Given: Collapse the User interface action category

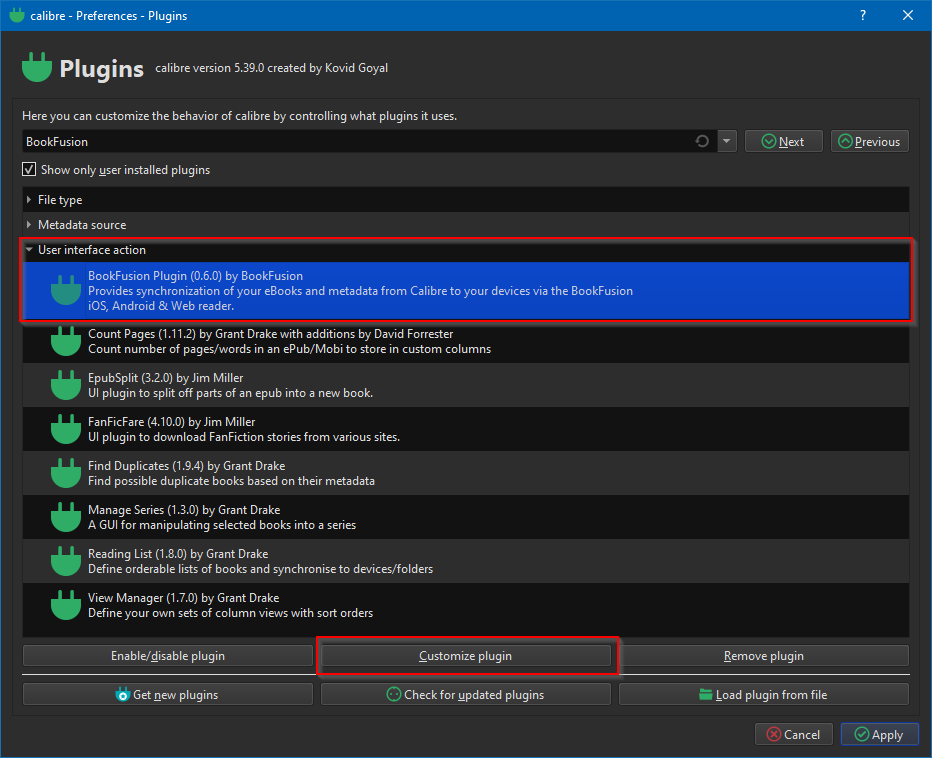Looking at the screenshot, I should click(29, 250).
